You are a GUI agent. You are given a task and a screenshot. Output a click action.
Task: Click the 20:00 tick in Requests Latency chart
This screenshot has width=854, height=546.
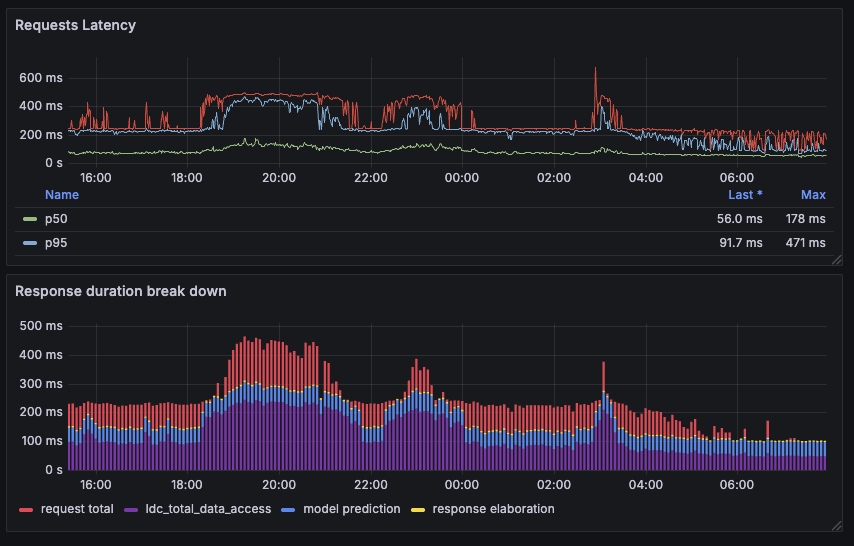coord(279,178)
